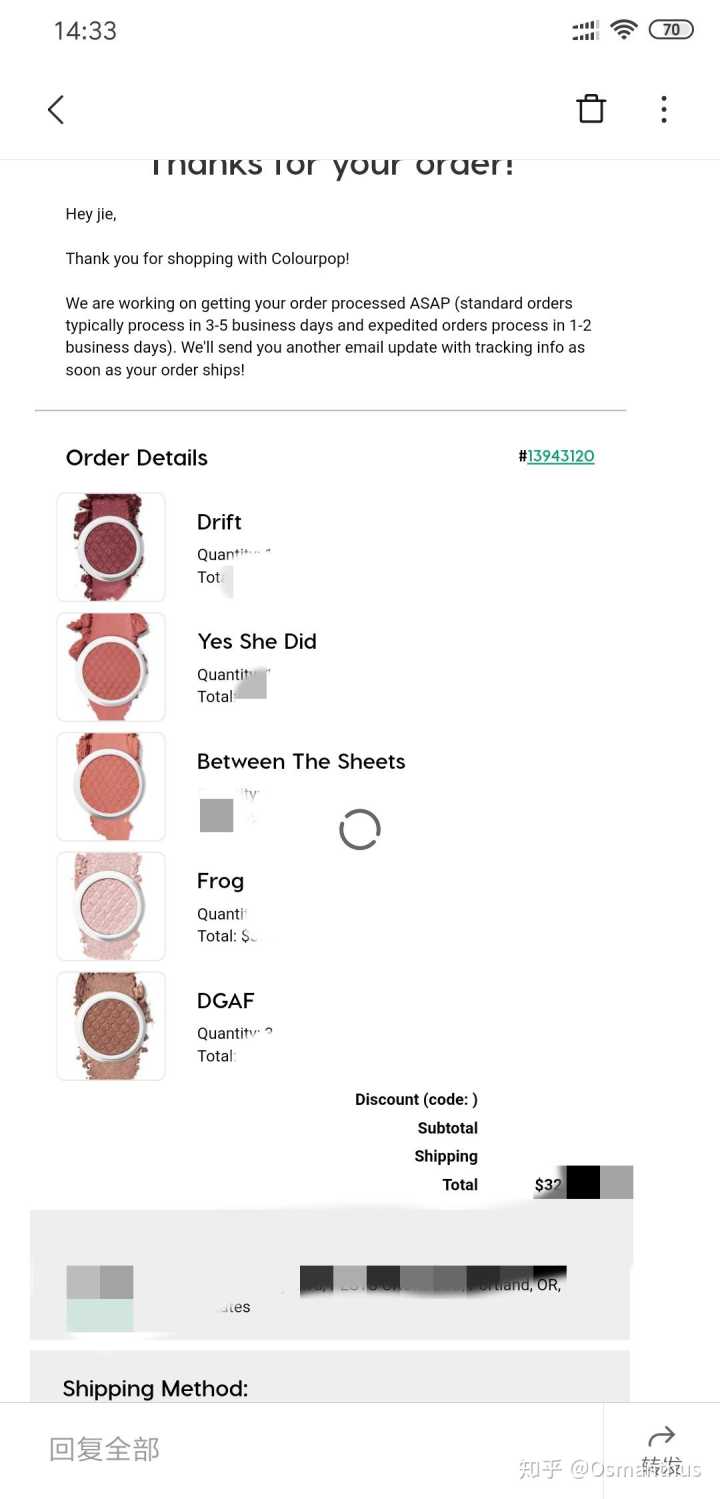
Task: Tap the Frog eyeshadow image
Action: click(111, 906)
